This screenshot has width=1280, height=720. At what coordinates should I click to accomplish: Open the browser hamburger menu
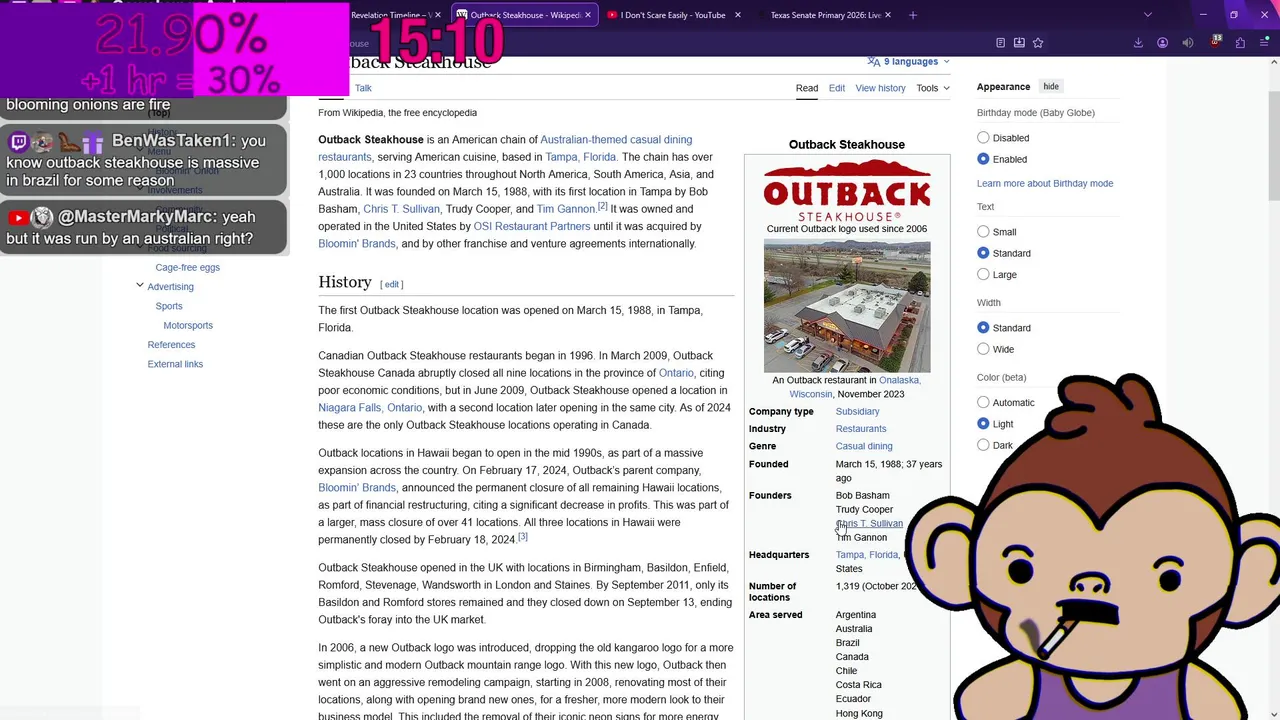1265,43
